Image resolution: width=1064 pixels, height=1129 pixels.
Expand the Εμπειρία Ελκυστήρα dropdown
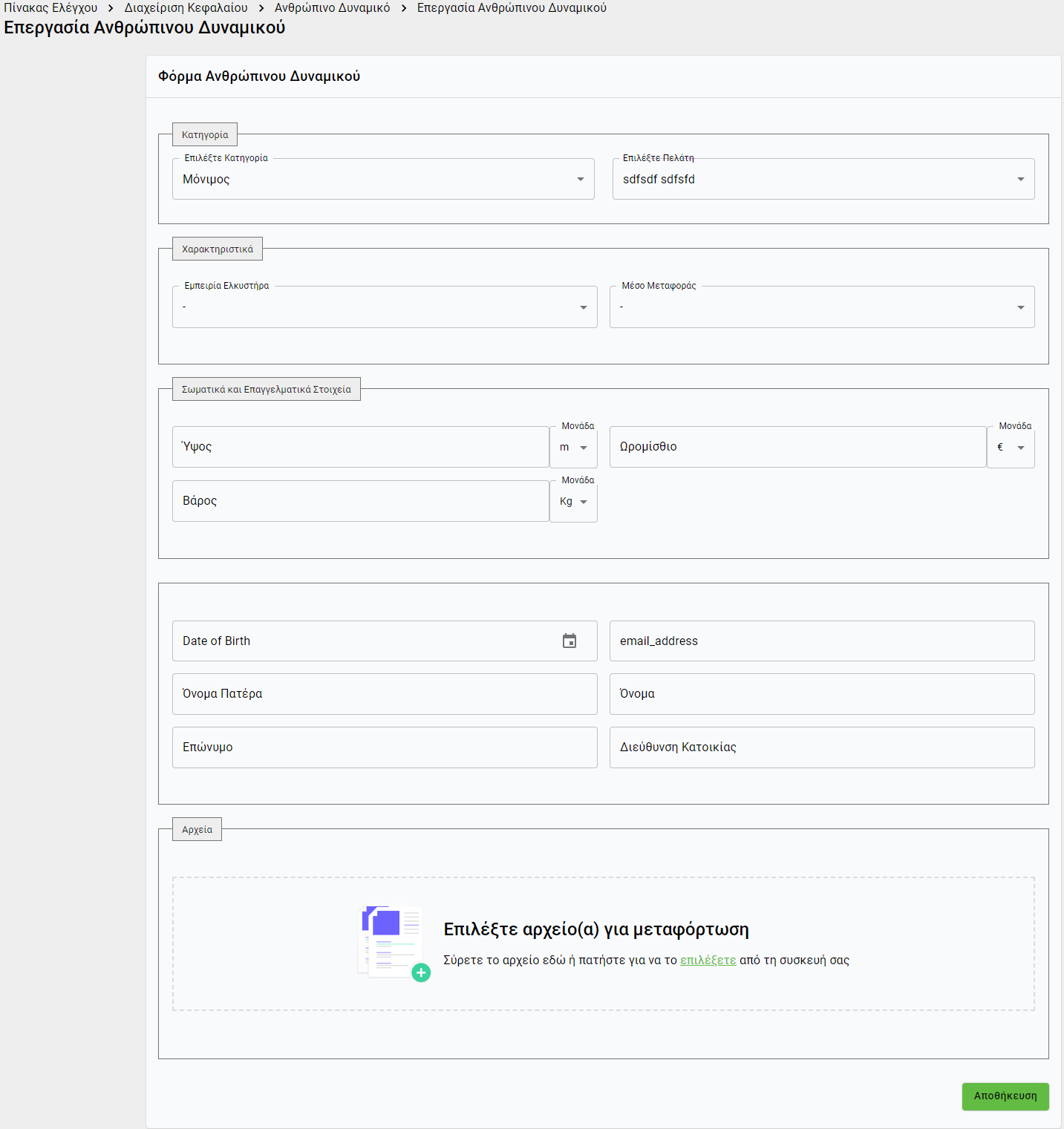coord(385,307)
